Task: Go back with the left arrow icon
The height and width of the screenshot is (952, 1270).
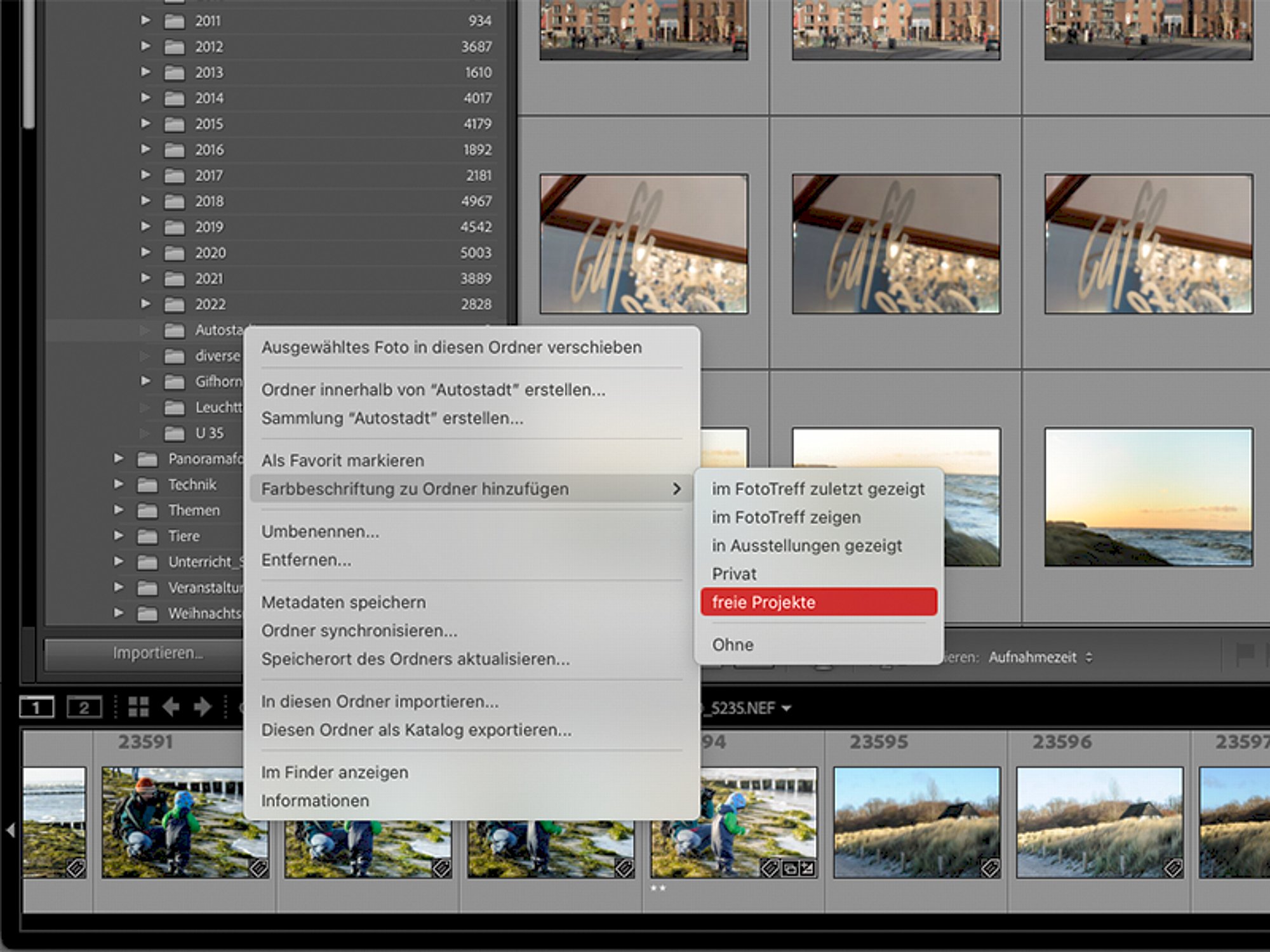Action: tap(171, 706)
